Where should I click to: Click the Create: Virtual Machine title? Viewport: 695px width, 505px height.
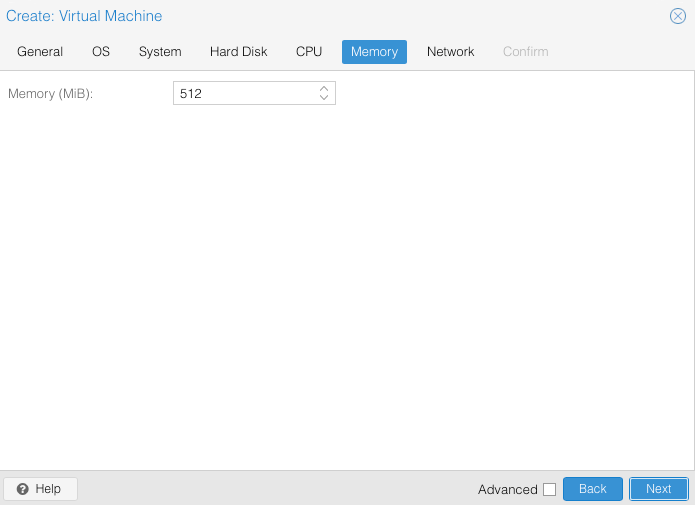click(x=84, y=16)
